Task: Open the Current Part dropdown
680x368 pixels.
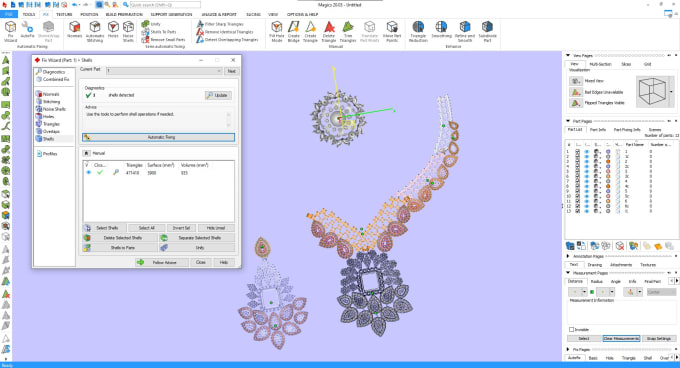Action: (x=164, y=71)
